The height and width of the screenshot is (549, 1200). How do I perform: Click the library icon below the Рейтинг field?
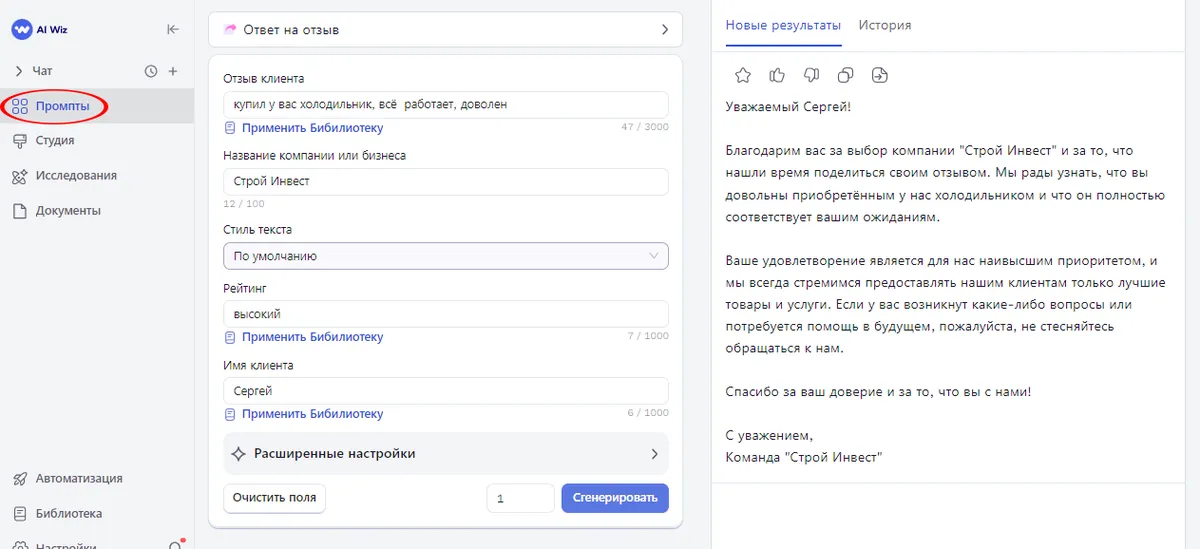(x=230, y=337)
